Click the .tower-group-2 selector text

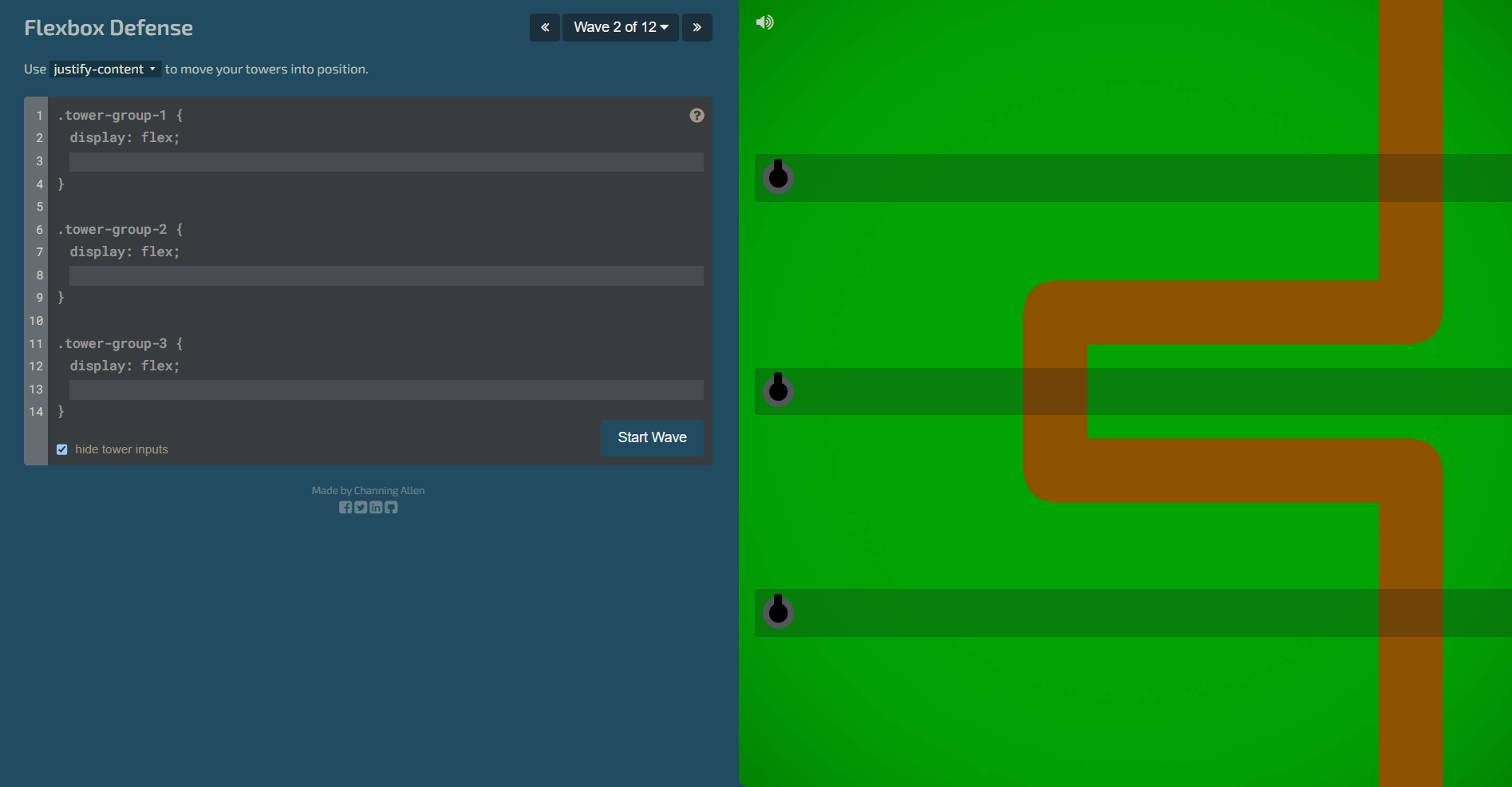click(x=113, y=230)
